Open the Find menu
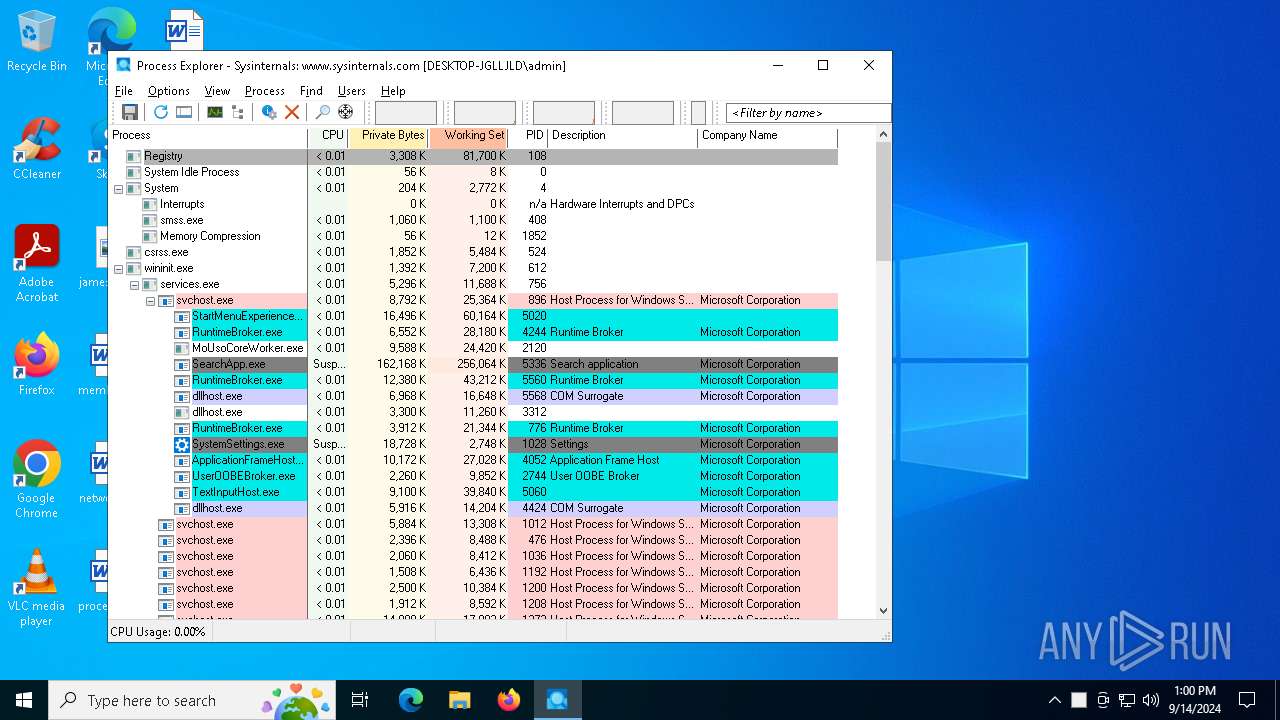The width and height of the screenshot is (1280, 720). [311, 91]
